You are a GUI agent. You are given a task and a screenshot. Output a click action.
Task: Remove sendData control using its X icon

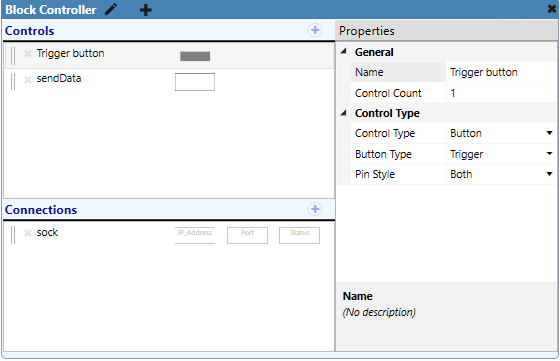point(28,79)
